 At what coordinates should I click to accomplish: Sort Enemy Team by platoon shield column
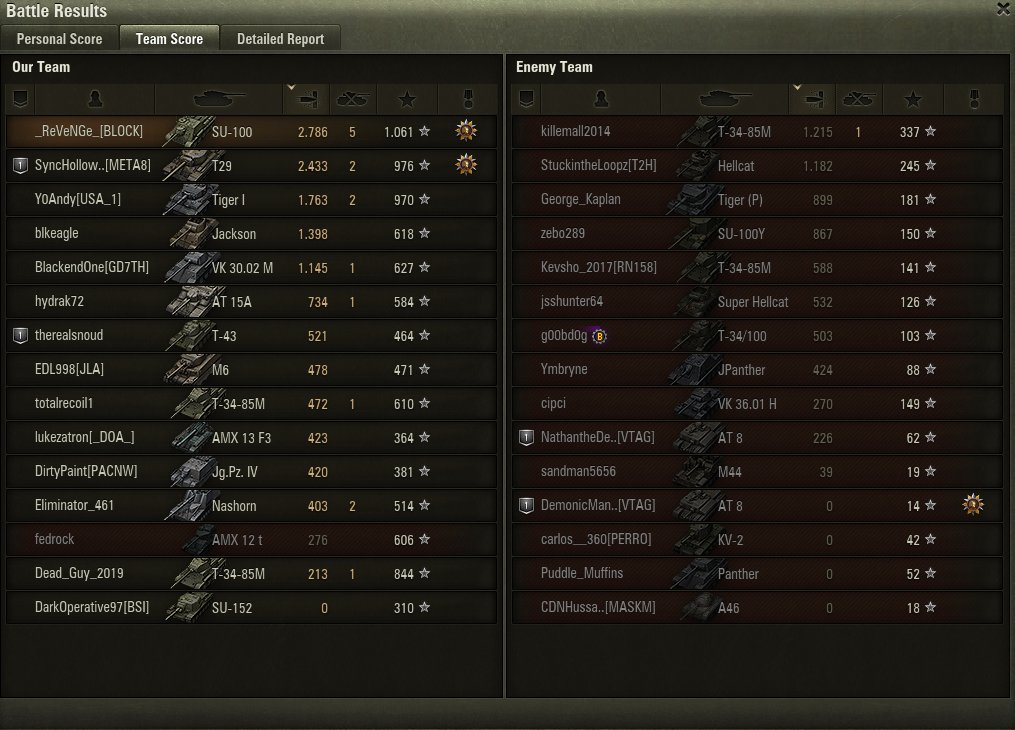point(526,99)
